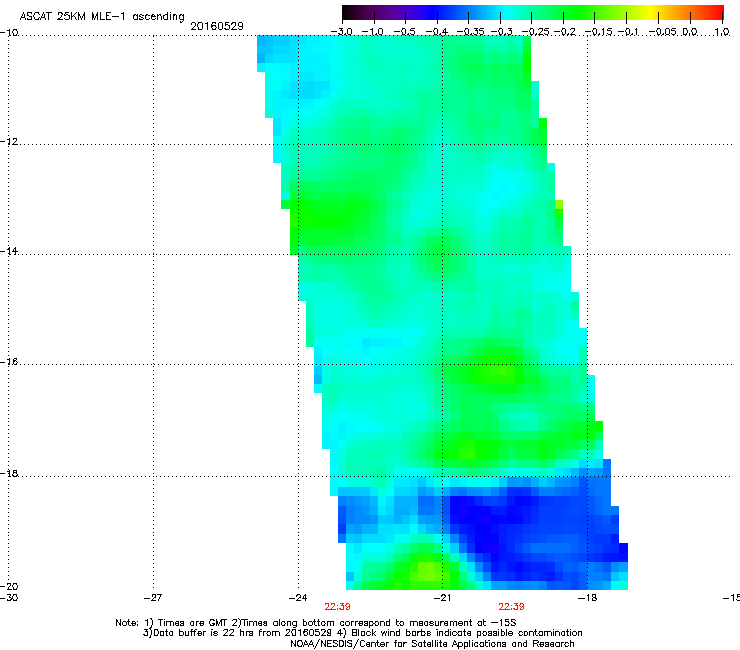Click the -0.2 color scale label
This screenshot has height=650, width=740.
point(565,32)
